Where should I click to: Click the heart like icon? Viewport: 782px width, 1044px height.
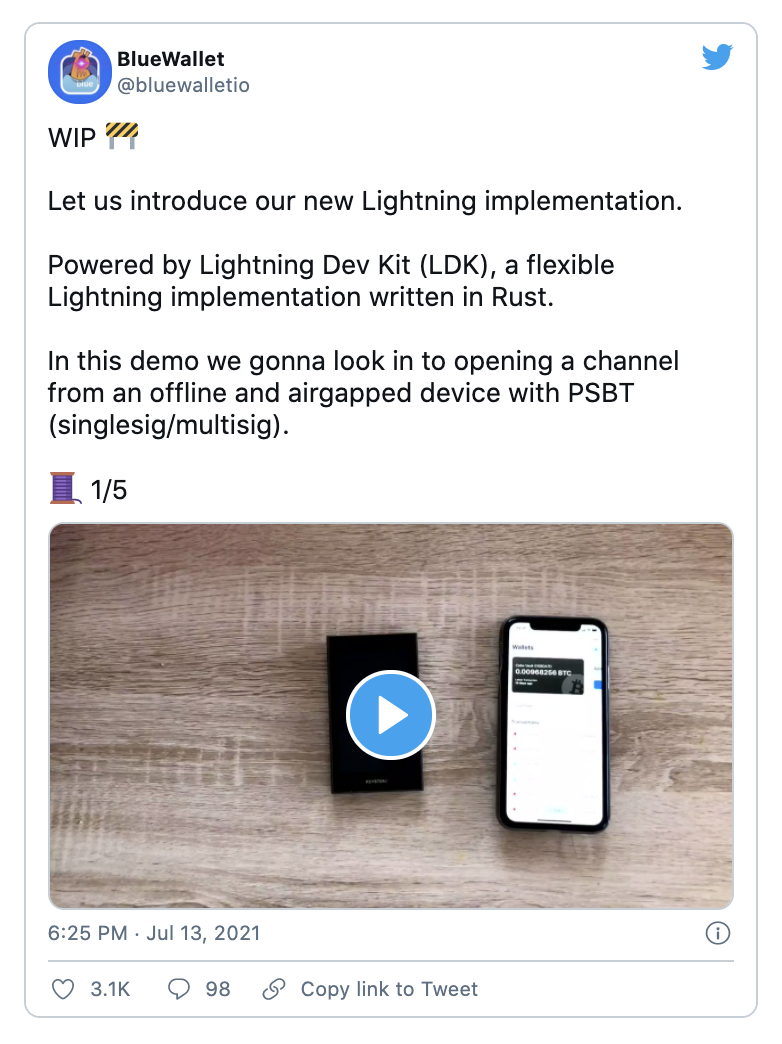pos(63,989)
